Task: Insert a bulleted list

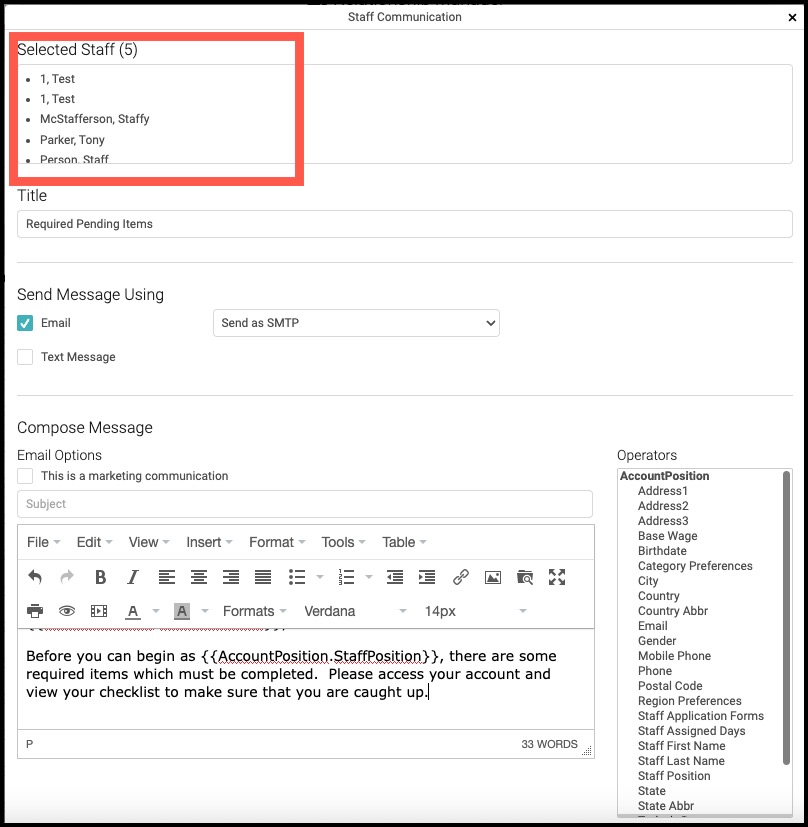Action: point(297,577)
